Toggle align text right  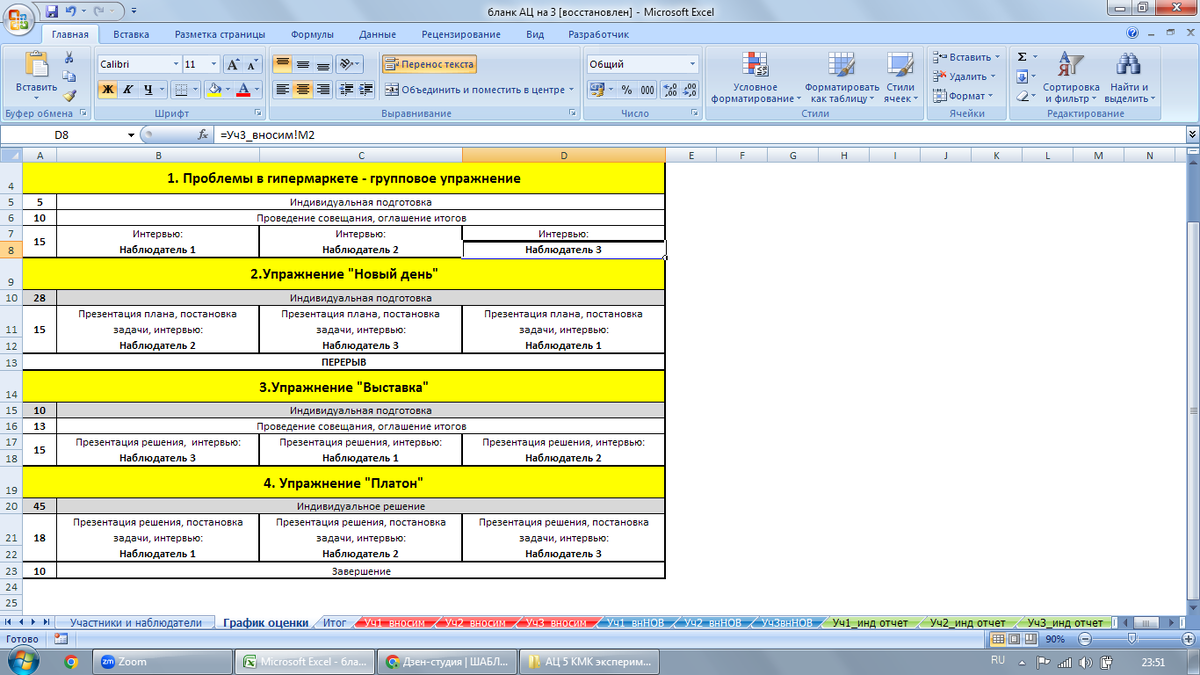tap(323, 89)
